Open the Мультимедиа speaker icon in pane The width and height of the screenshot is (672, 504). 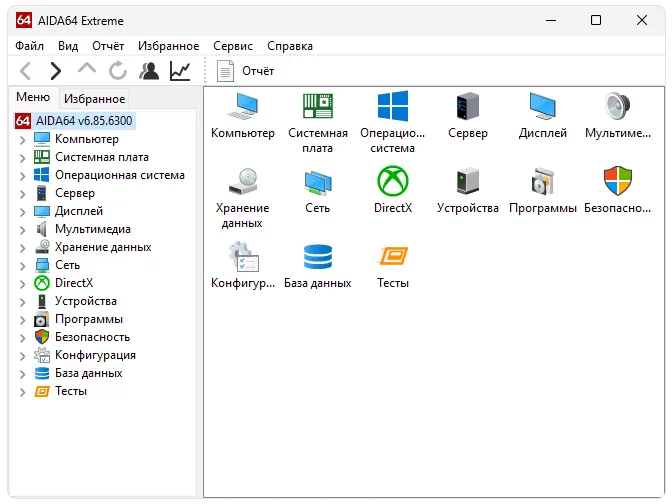tap(618, 106)
